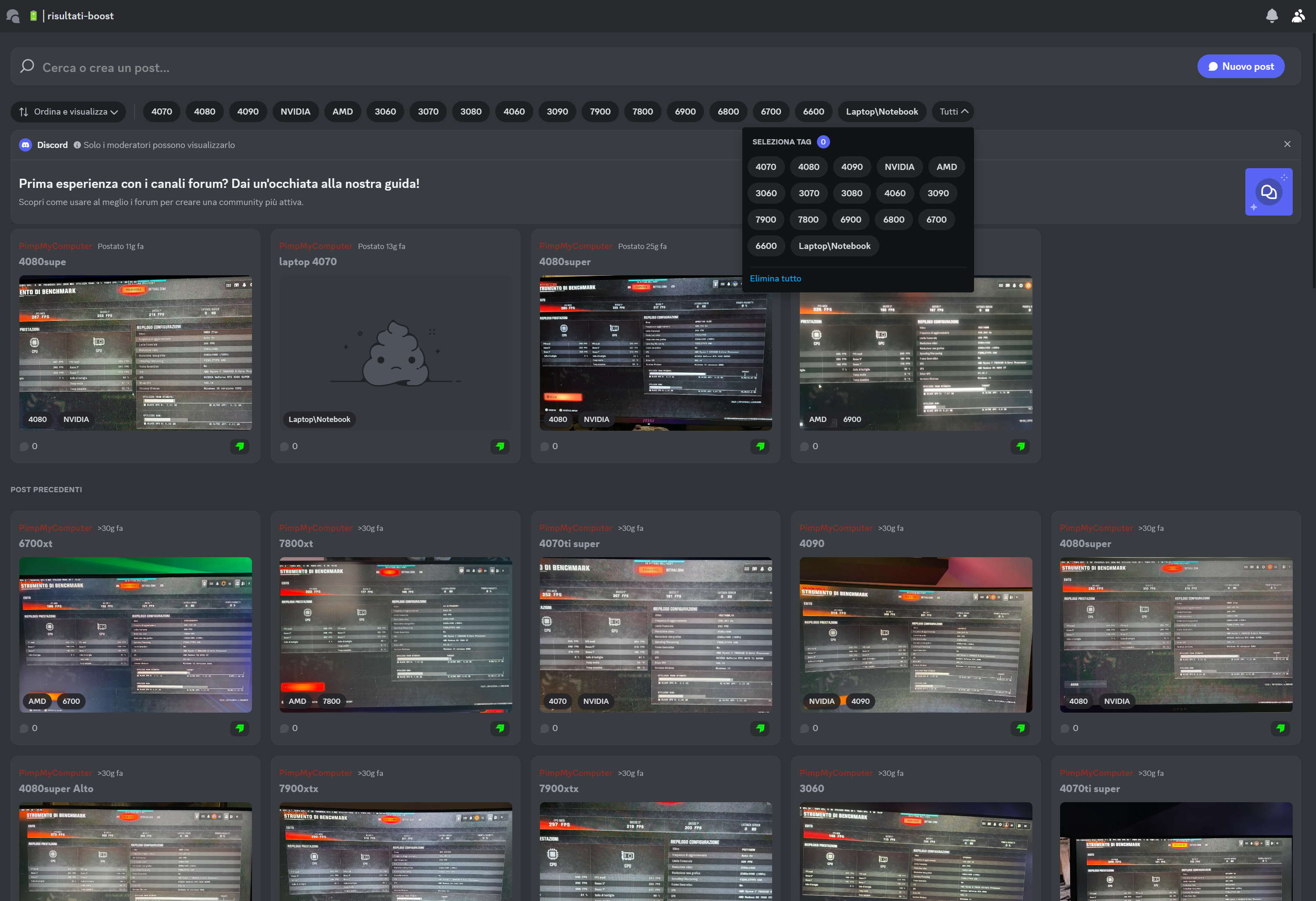Select the 3060 filter chip
This screenshot has height=901, width=1316.
pyautogui.click(x=385, y=112)
